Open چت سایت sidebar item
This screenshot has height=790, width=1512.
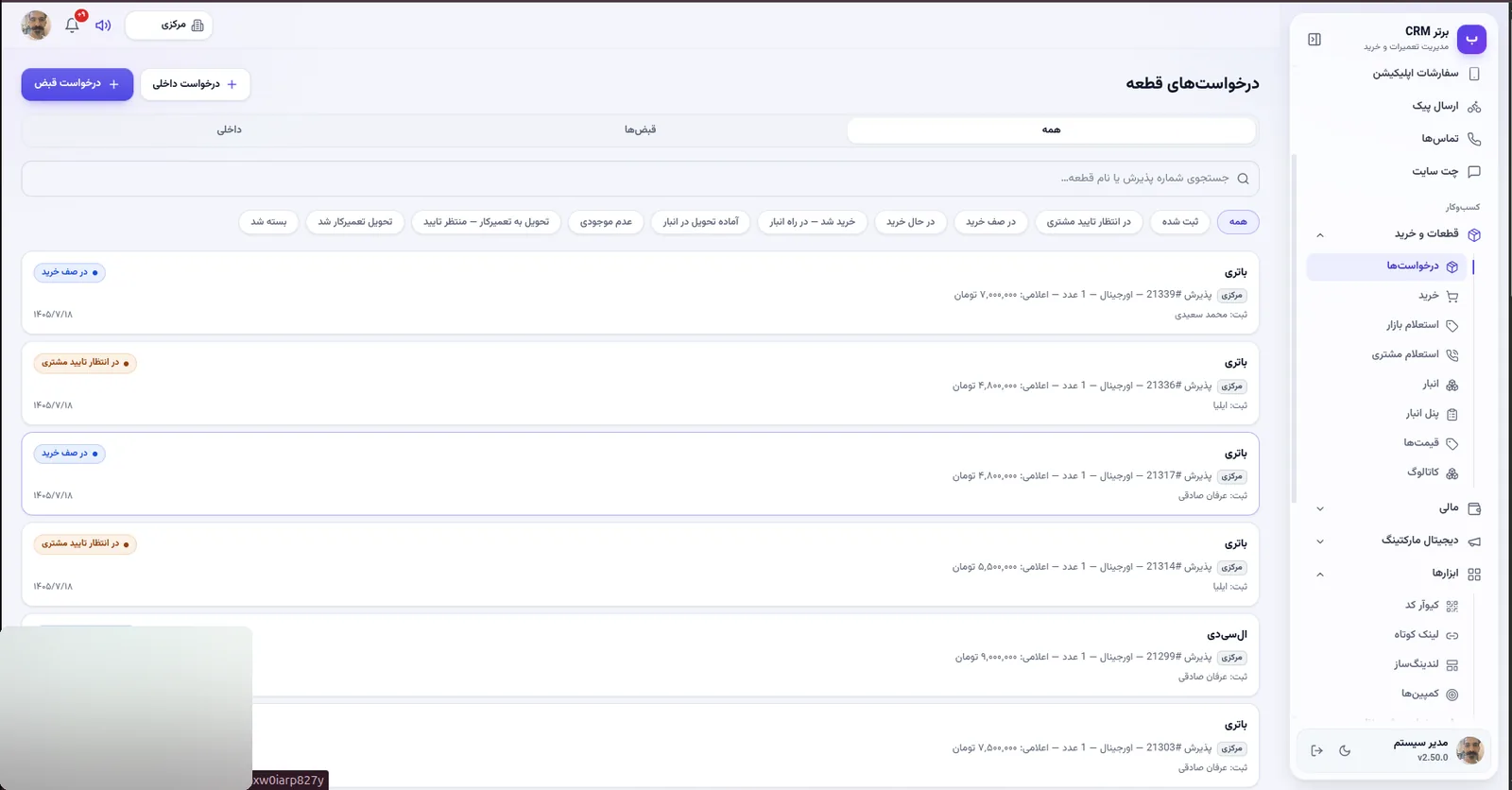click(1445, 172)
